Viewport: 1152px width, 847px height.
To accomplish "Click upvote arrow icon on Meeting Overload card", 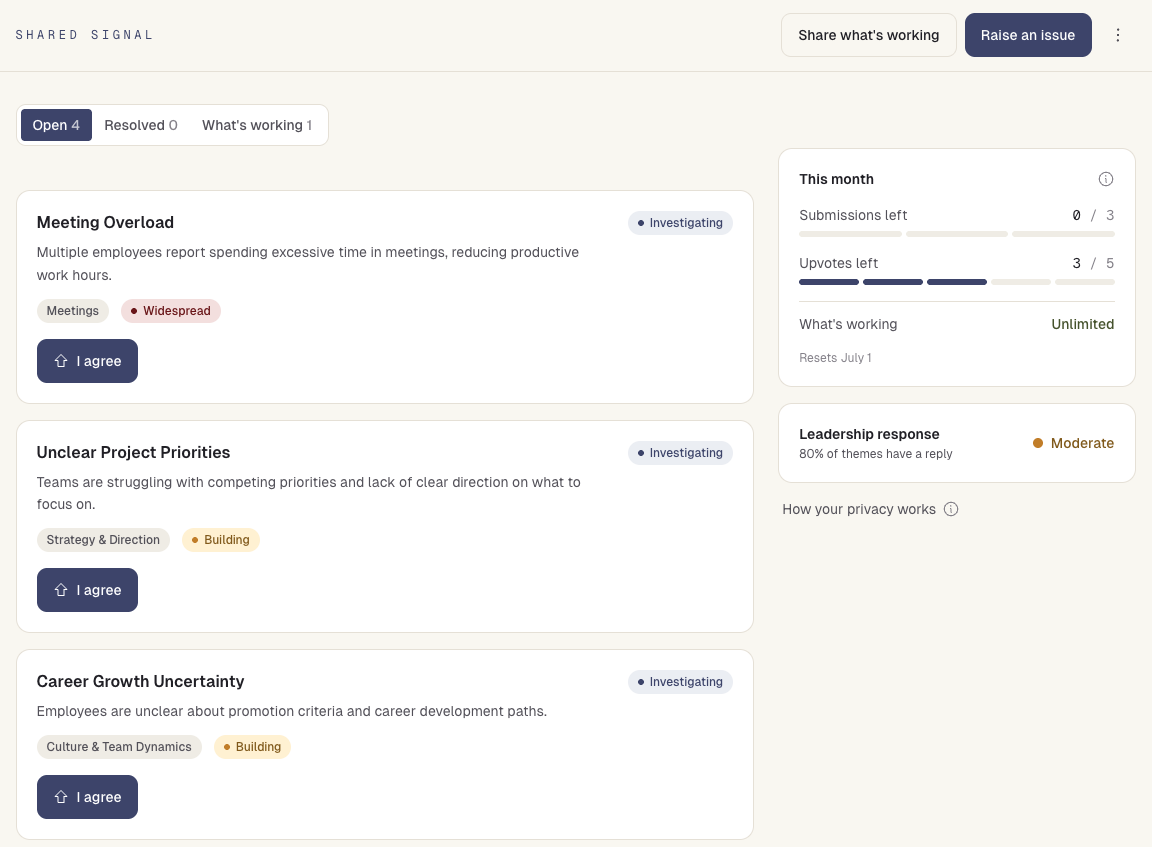I will pos(61,361).
